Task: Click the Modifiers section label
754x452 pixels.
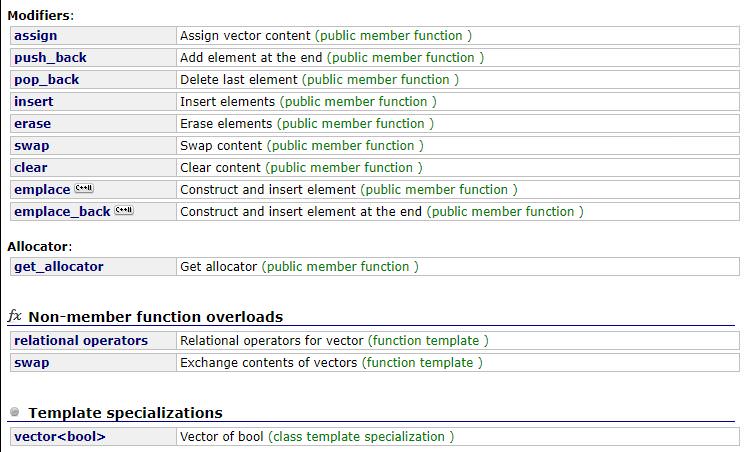Action: 40,15
